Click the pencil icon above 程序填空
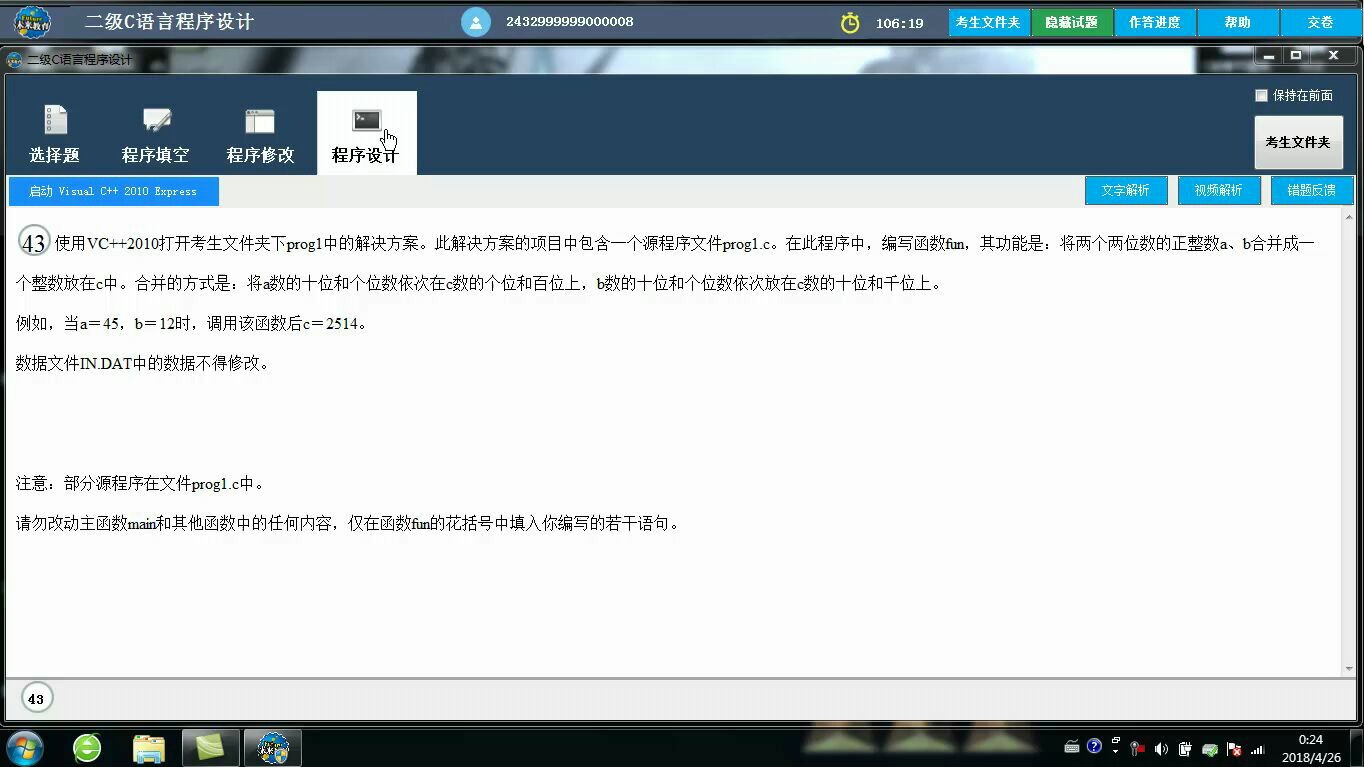The width and height of the screenshot is (1364, 767). pyautogui.click(x=157, y=121)
